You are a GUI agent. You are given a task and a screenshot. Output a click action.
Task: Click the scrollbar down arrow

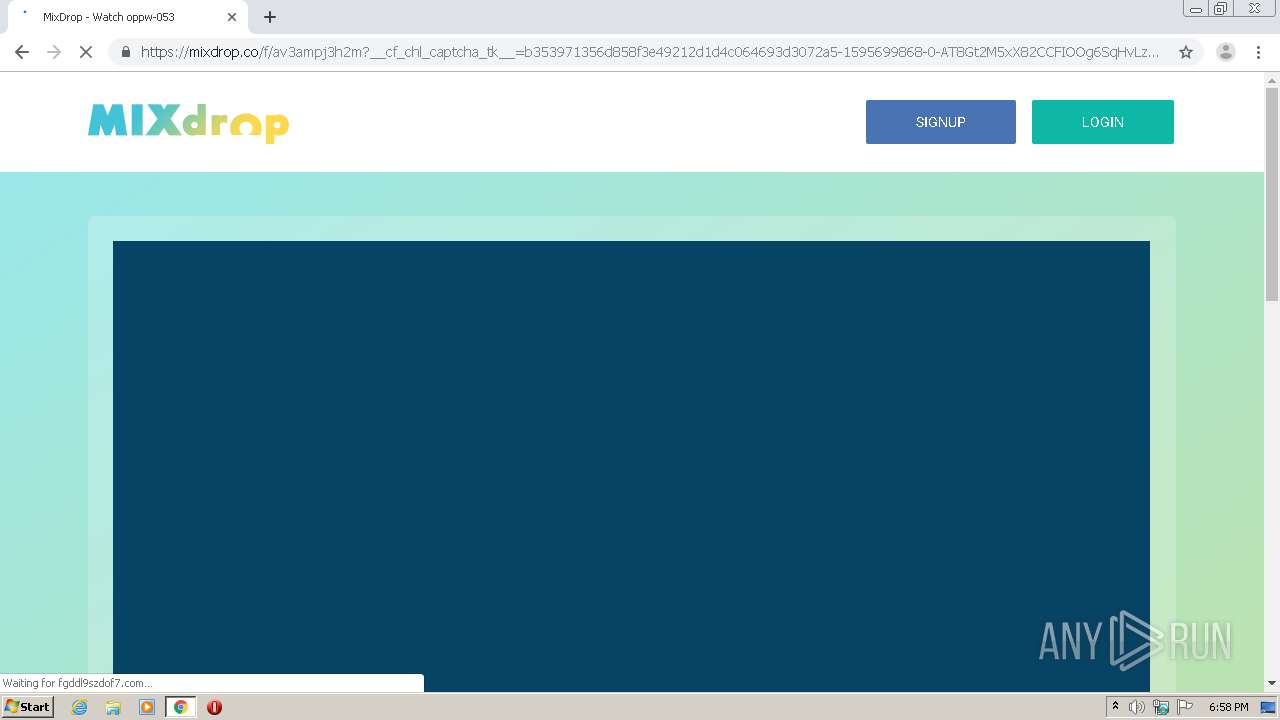tap(1272, 684)
